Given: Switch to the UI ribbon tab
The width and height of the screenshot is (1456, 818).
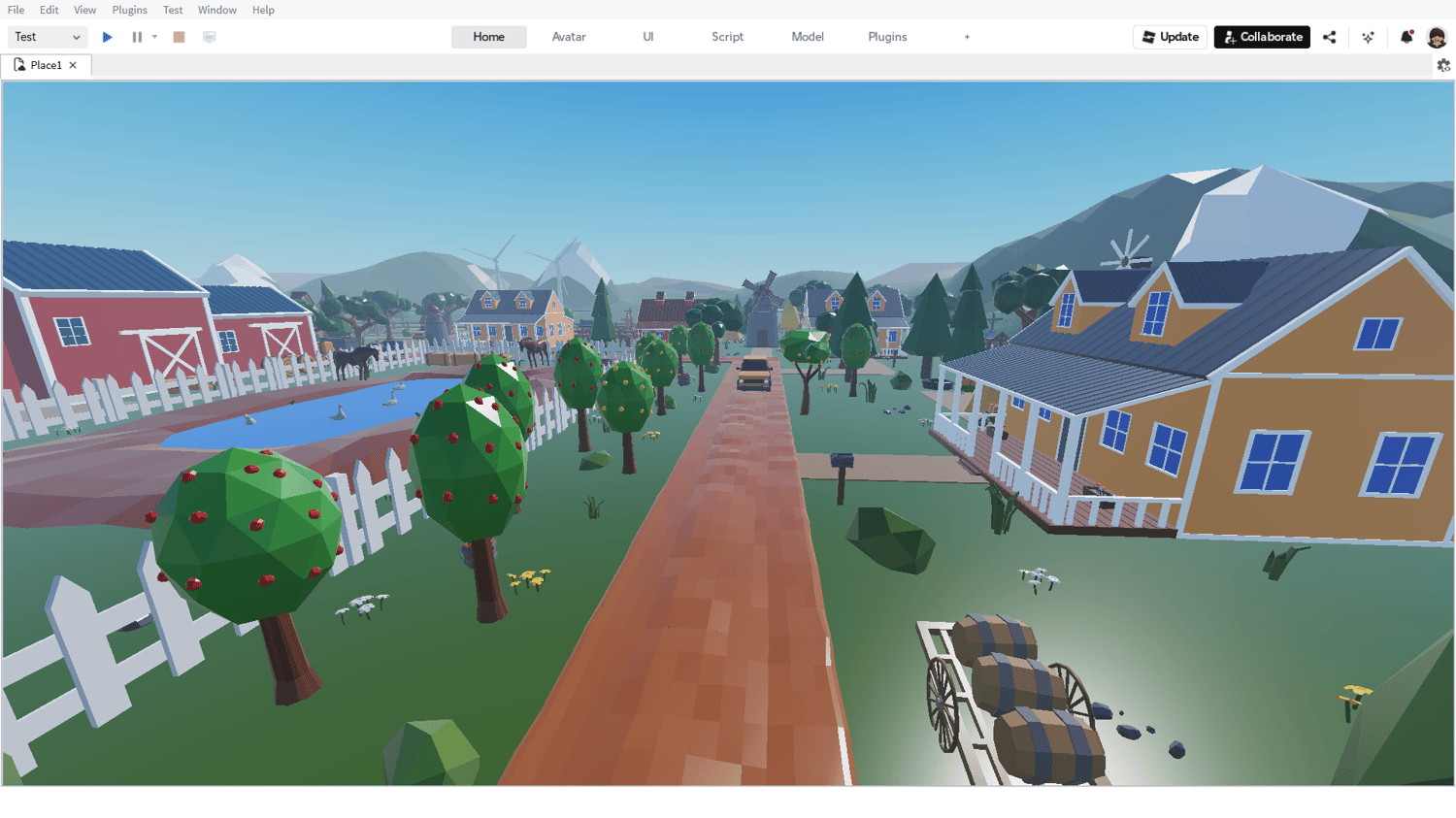Looking at the screenshot, I should (x=648, y=37).
